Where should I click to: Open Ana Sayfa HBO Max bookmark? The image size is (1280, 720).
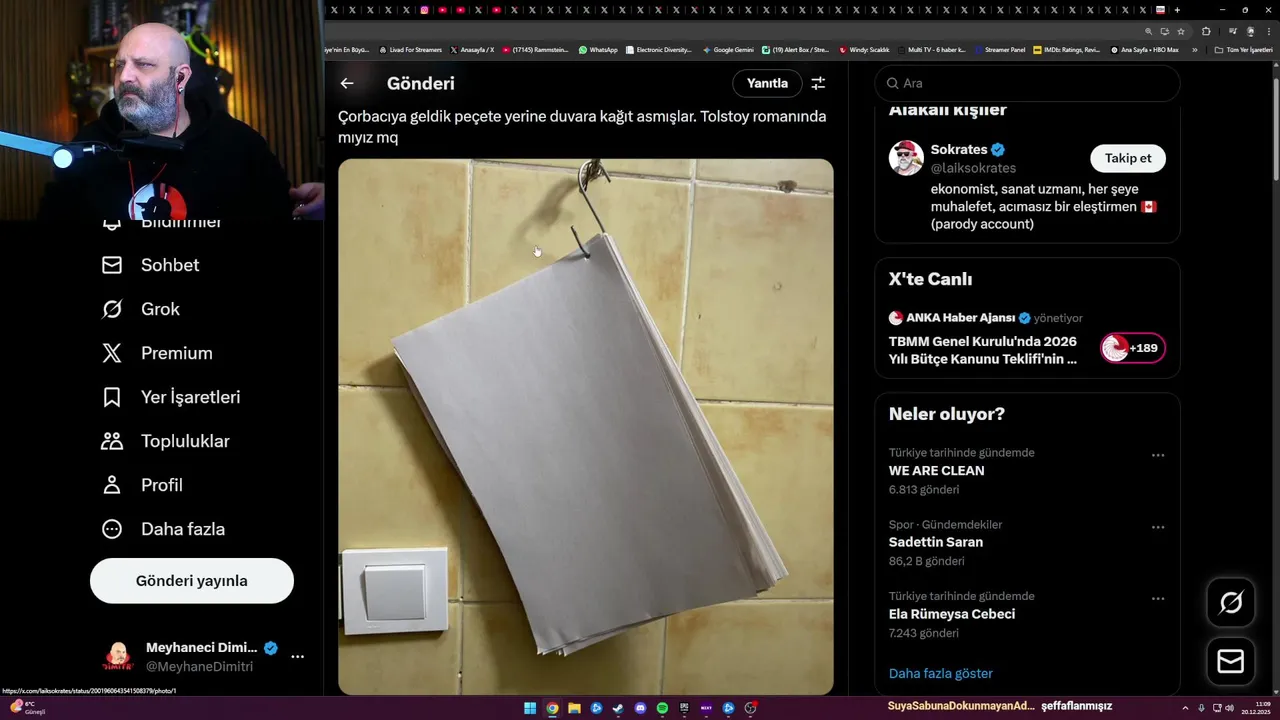point(1145,50)
